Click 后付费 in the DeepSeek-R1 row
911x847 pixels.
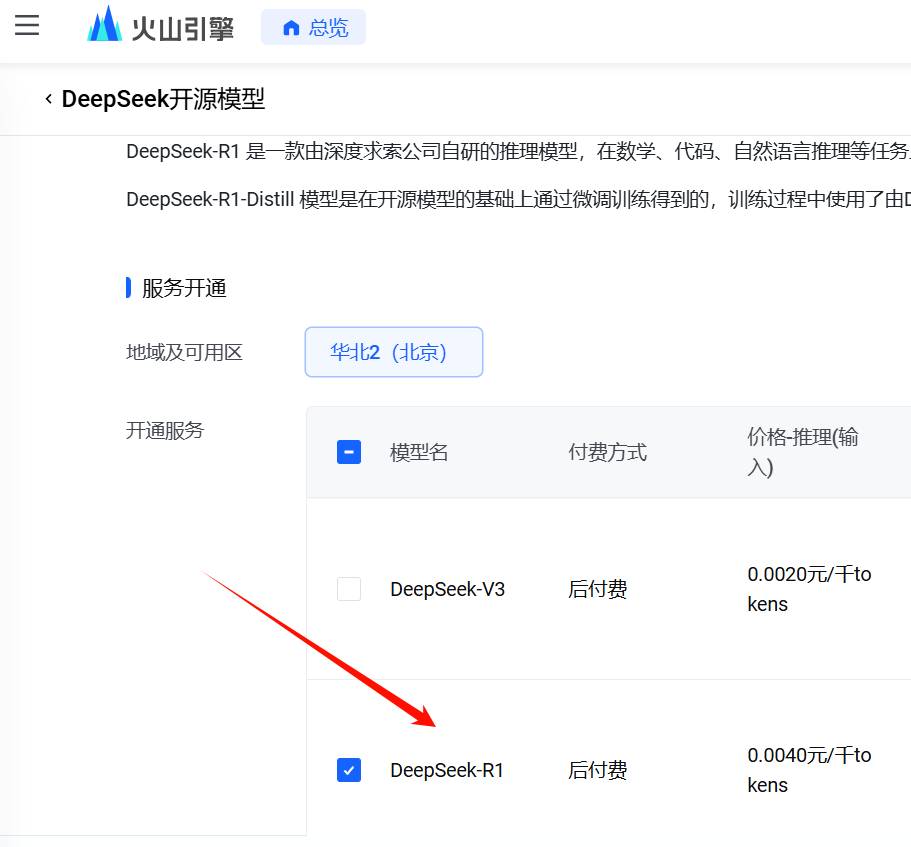(x=598, y=770)
